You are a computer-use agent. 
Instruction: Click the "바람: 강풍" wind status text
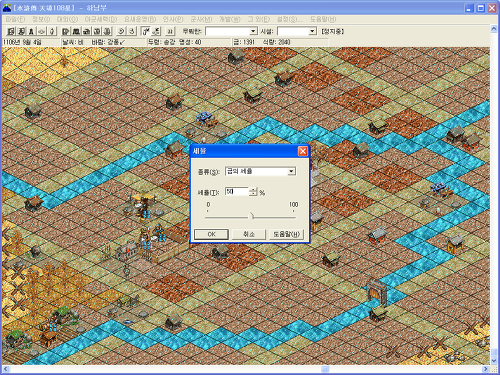pyautogui.click(x=108, y=42)
